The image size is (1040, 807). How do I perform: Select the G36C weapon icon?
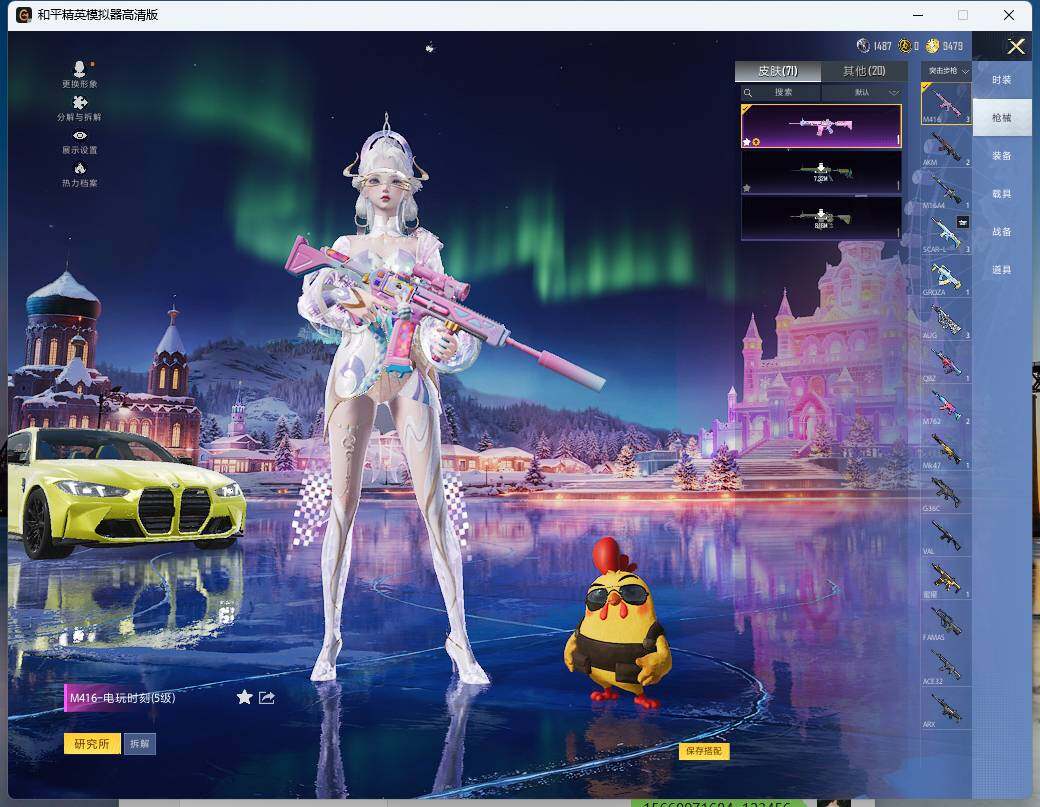click(x=946, y=493)
